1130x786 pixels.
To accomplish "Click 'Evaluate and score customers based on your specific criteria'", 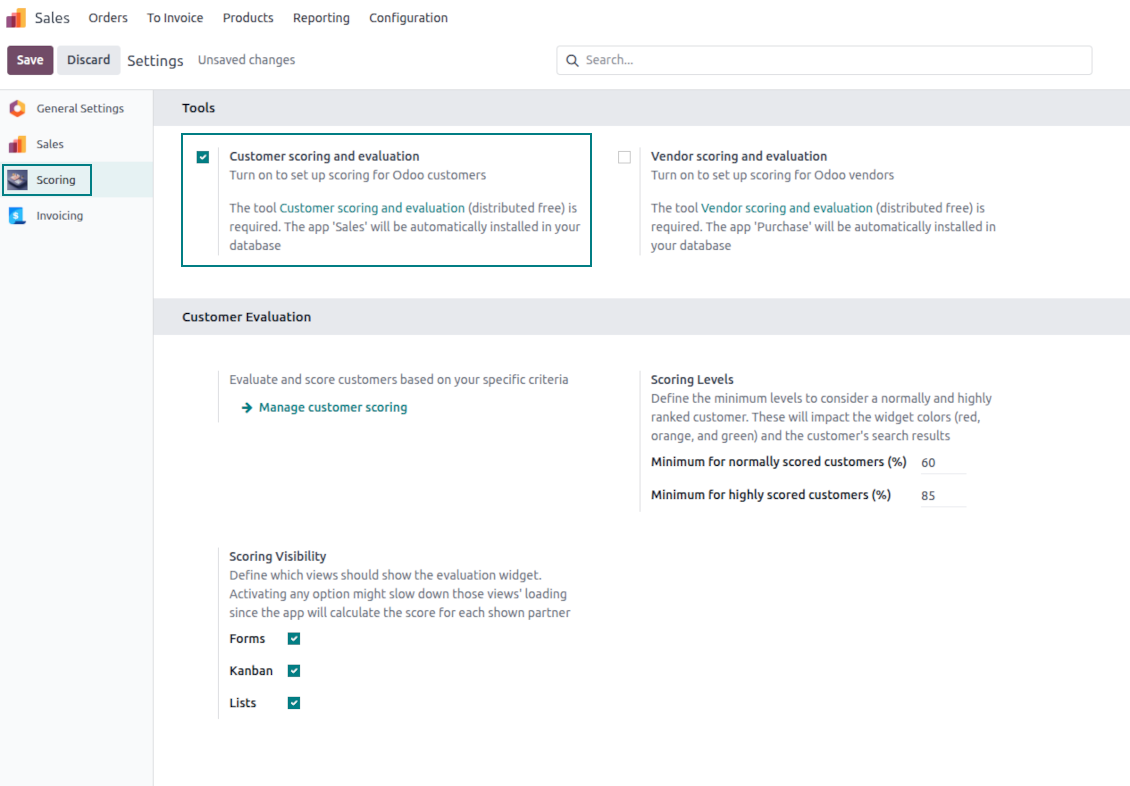I will [x=399, y=380].
